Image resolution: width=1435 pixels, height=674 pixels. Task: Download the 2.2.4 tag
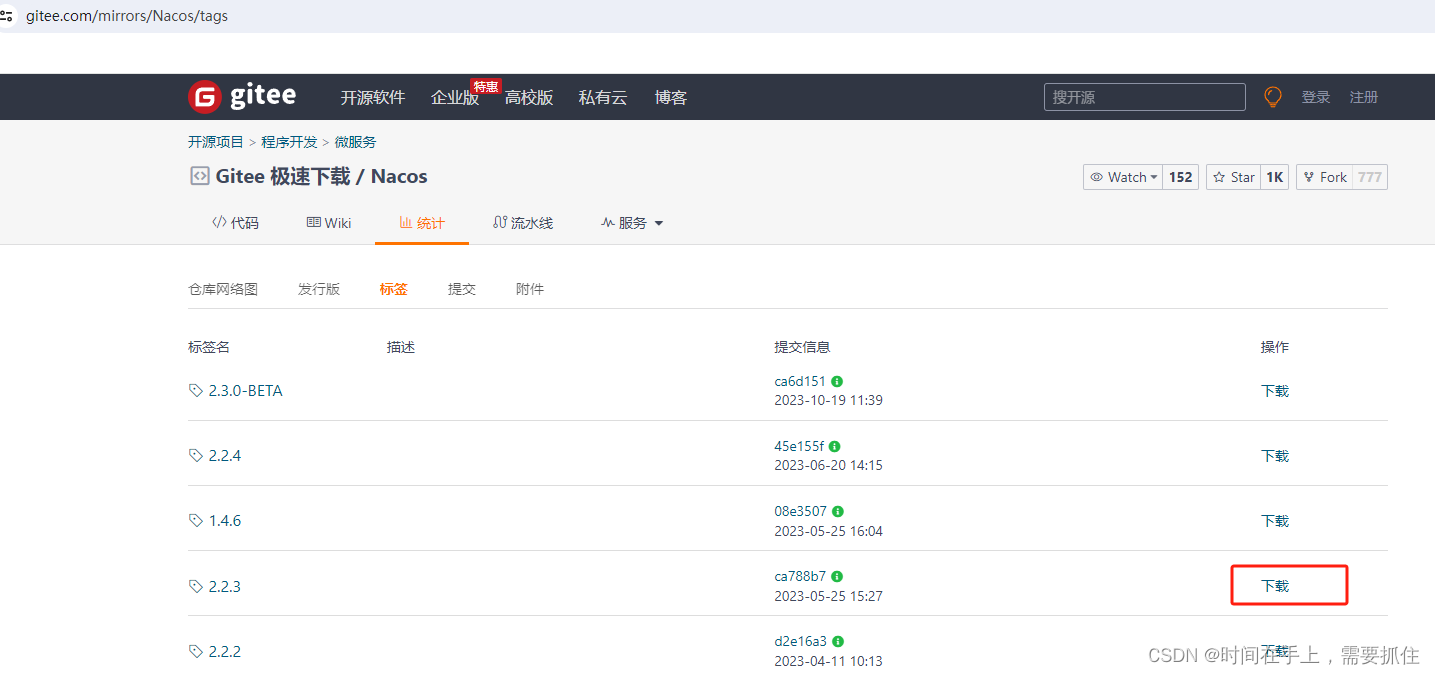(x=1275, y=456)
